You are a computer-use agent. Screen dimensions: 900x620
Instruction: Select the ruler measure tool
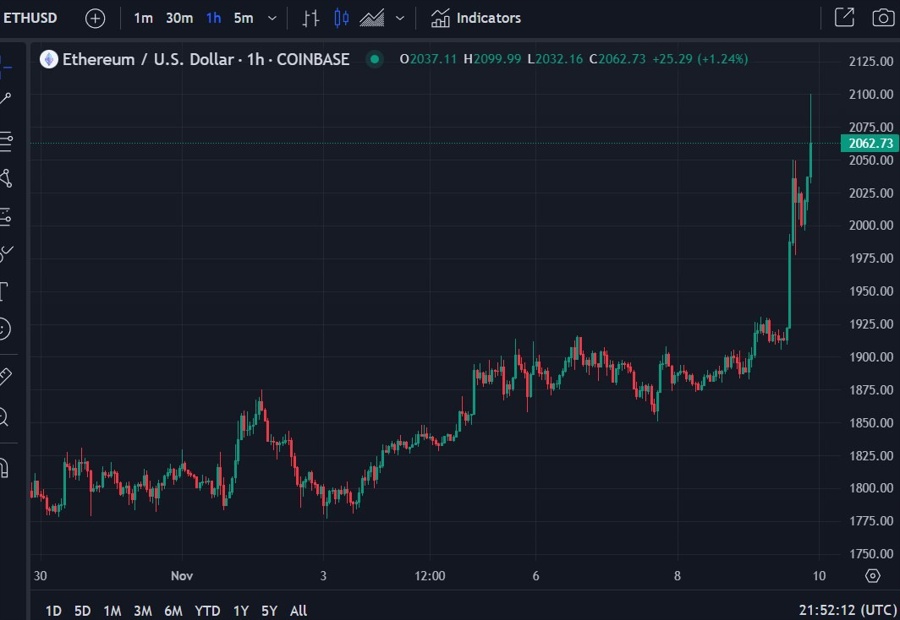click(5, 377)
